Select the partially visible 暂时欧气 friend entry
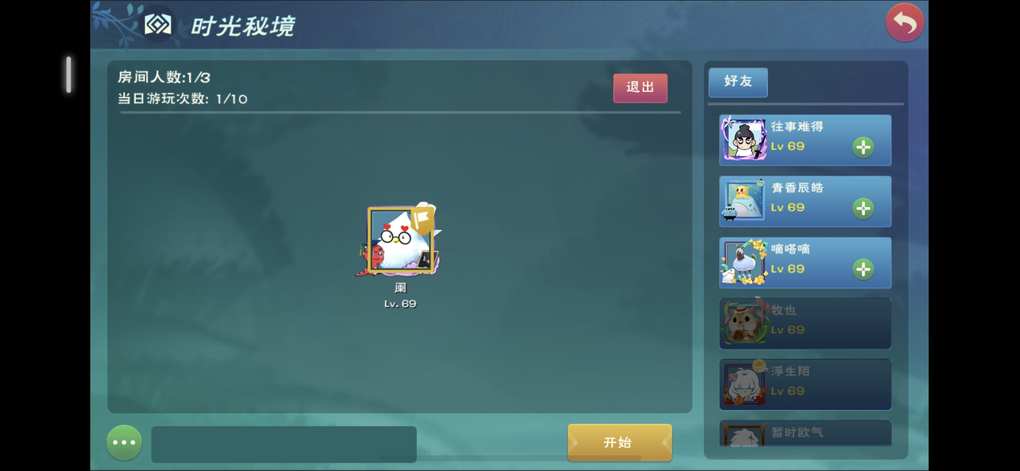This screenshot has height=471, width=1020. click(x=805, y=433)
